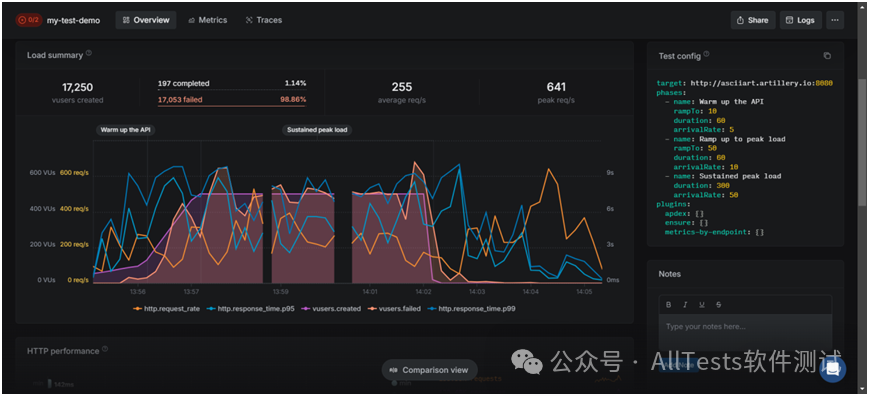
Task: Click the 'metrics-by-endpoint' config line
Action: coord(714,233)
